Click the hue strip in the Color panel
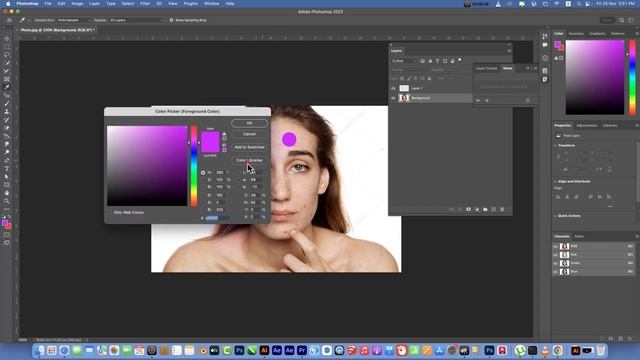 point(632,78)
